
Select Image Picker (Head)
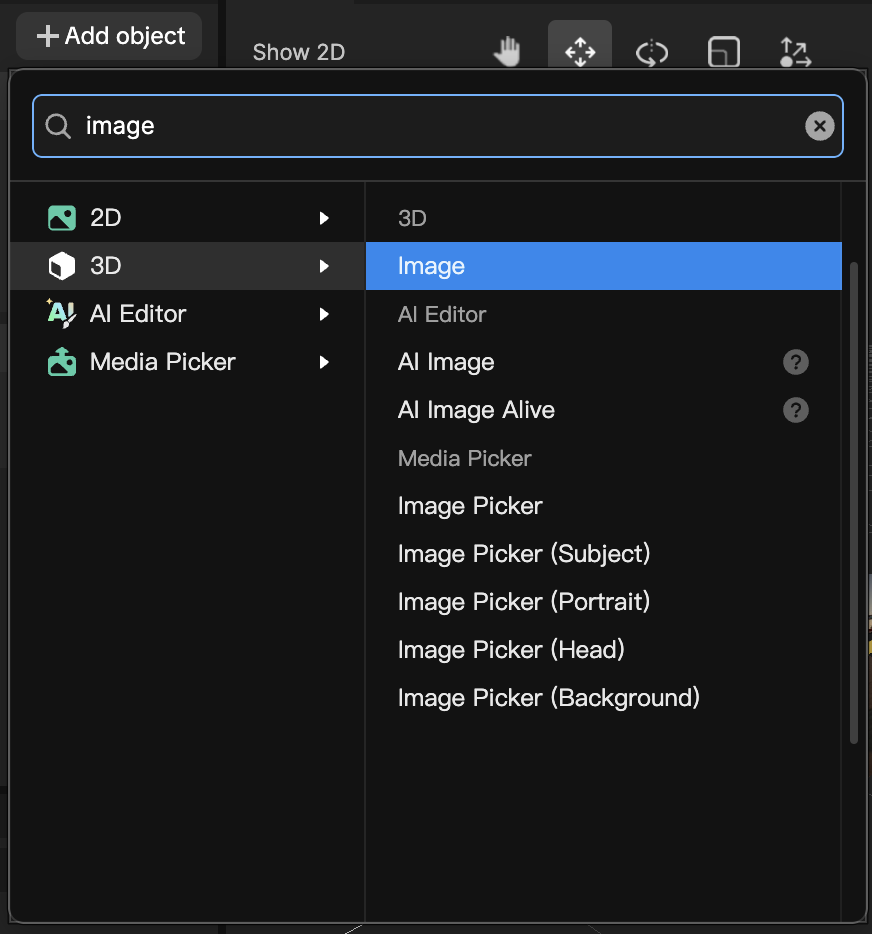click(x=603, y=650)
